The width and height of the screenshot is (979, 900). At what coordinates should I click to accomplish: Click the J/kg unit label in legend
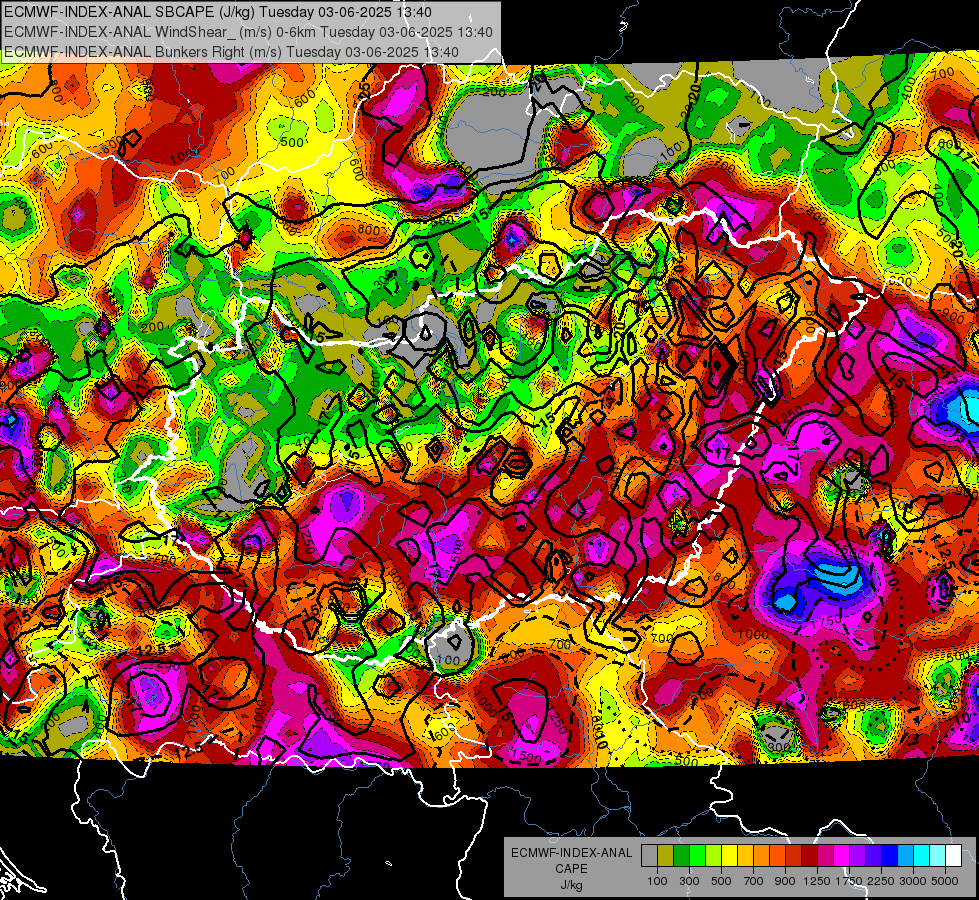pyautogui.click(x=571, y=885)
